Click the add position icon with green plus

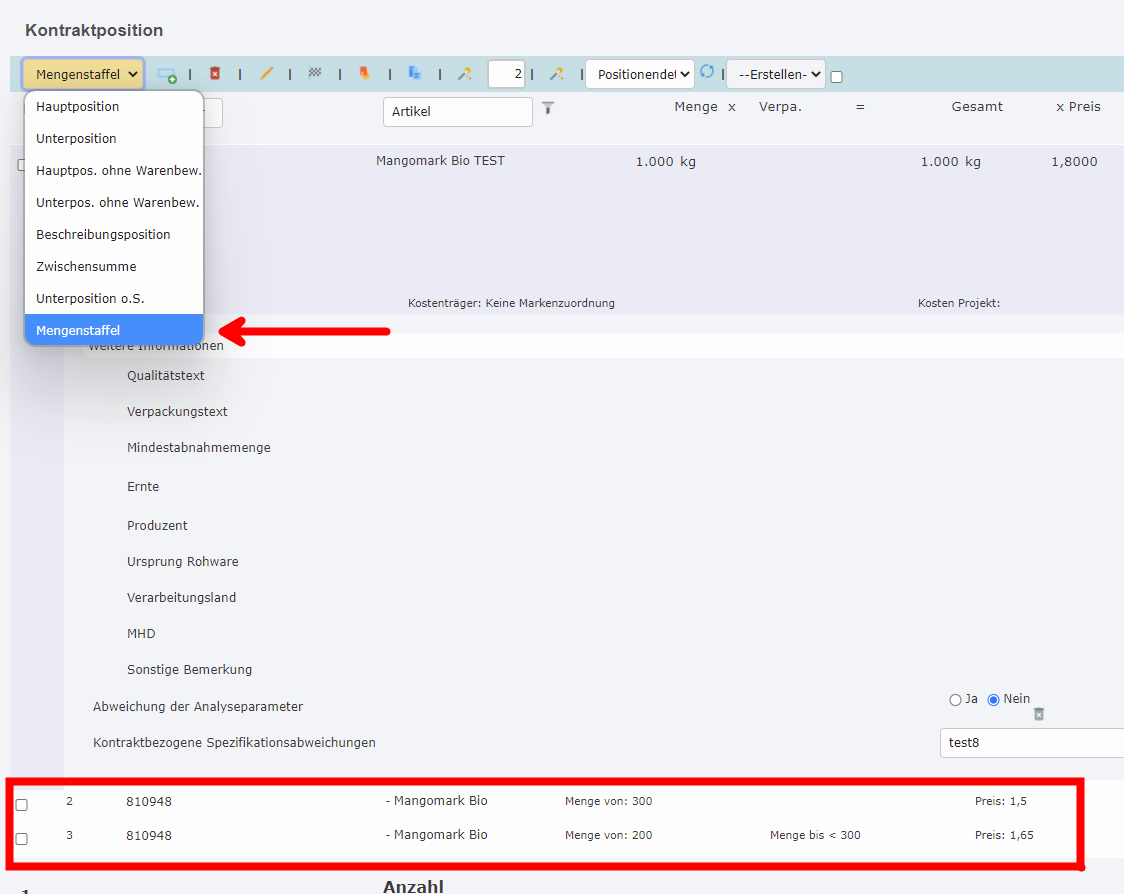coord(167,75)
